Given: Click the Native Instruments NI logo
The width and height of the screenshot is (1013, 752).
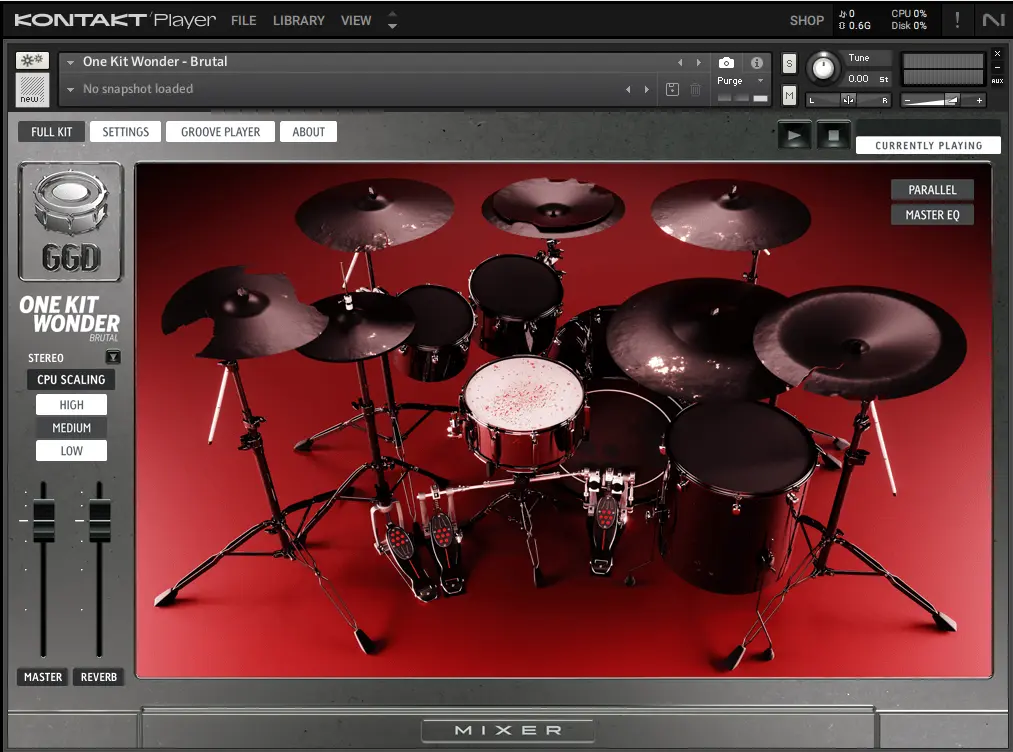Looking at the screenshot, I should pos(993,20).
